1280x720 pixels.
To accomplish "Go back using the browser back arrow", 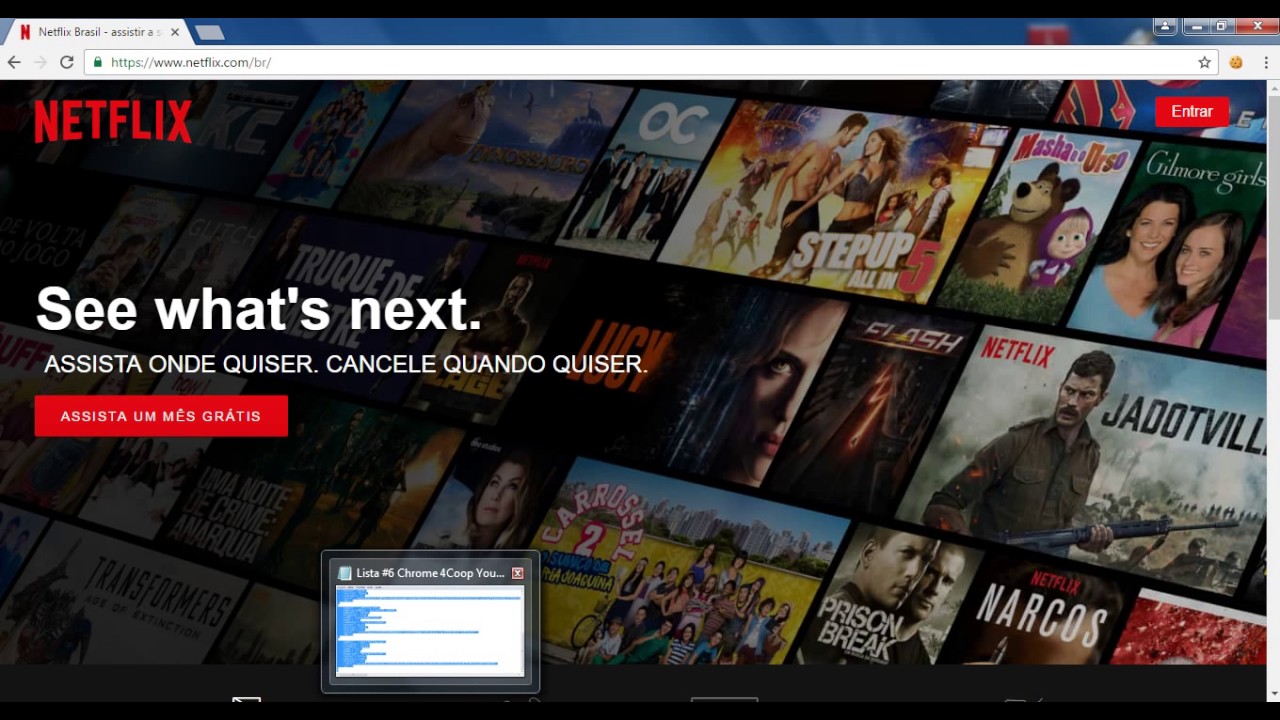I will click(x=14, y=62).
